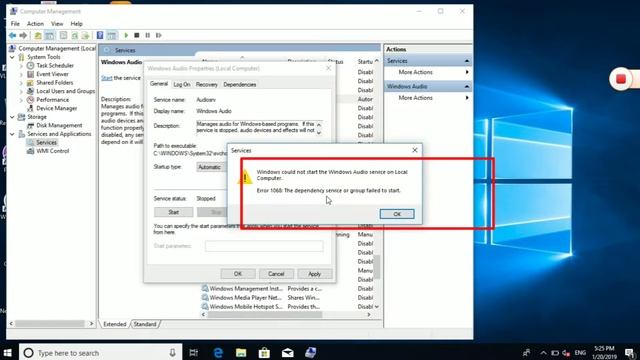Image resolution: width=640 pixels, height=360 pixels.
Task: Select the Services node in the tree
Action: tap(46, 142)
